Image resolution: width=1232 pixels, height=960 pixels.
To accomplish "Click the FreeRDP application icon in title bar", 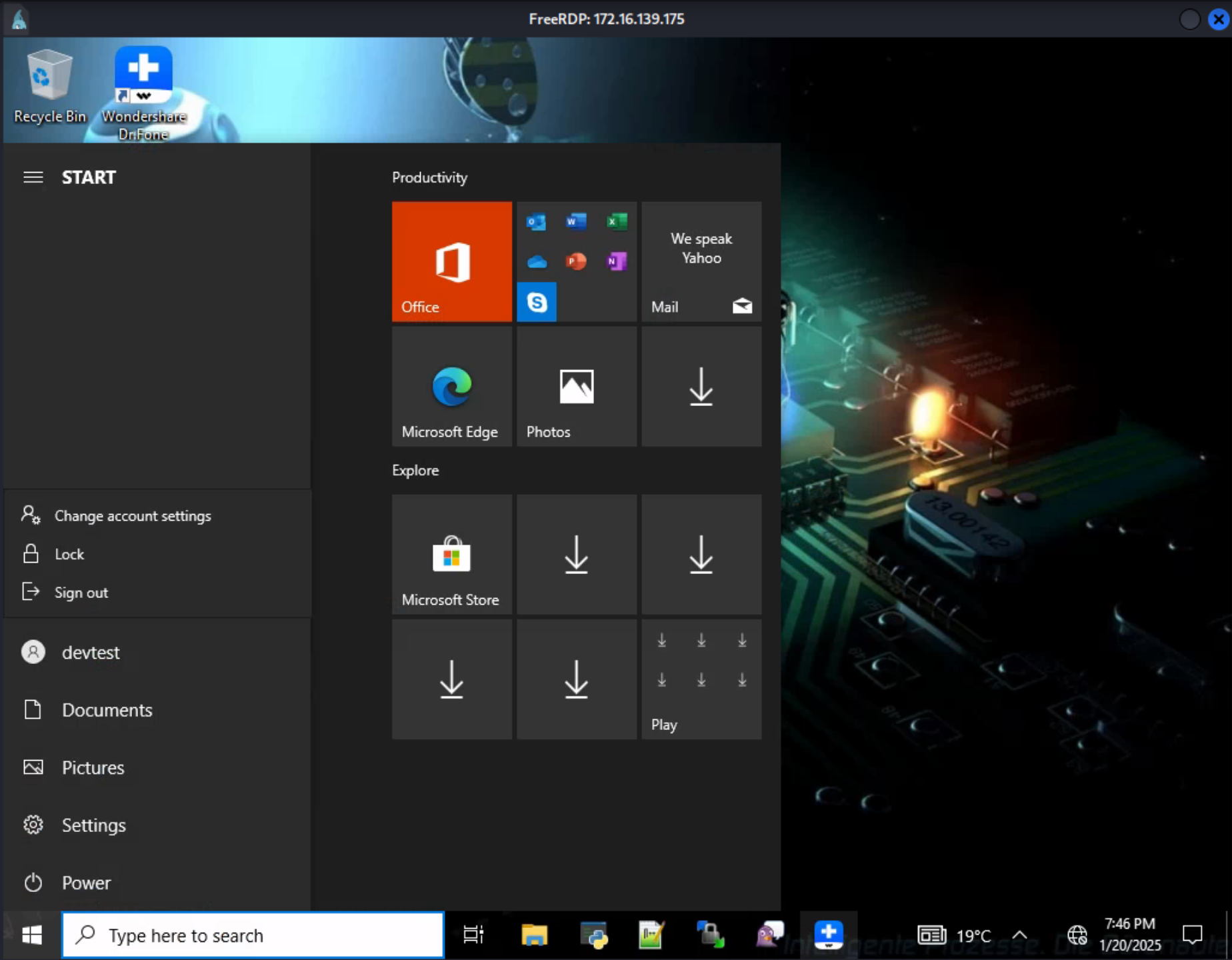I will 19,19.
